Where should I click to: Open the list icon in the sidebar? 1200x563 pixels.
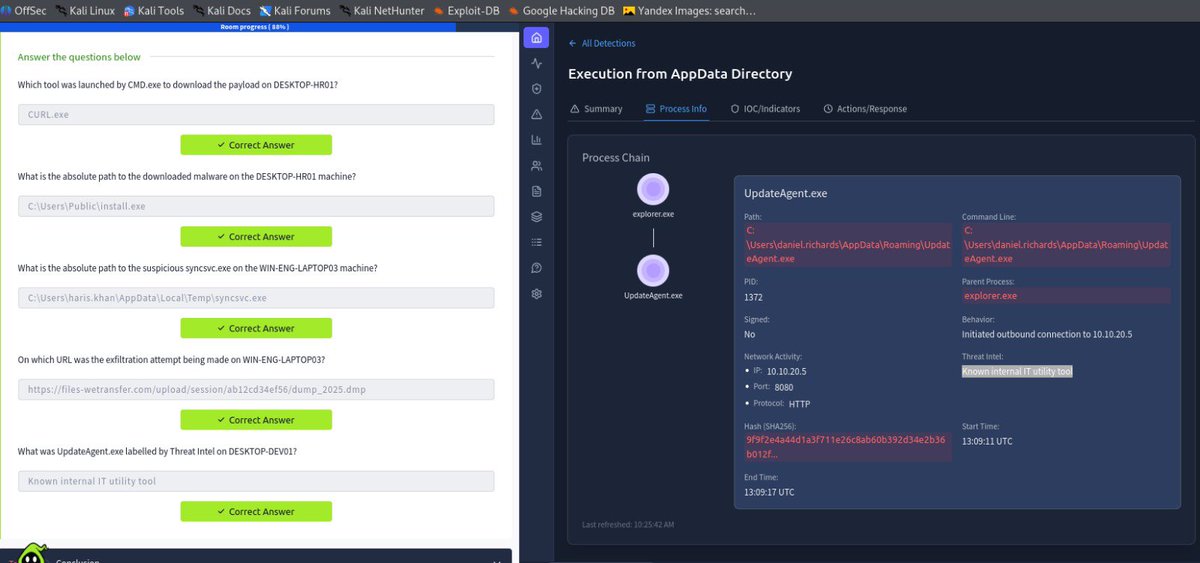(537, 242)
